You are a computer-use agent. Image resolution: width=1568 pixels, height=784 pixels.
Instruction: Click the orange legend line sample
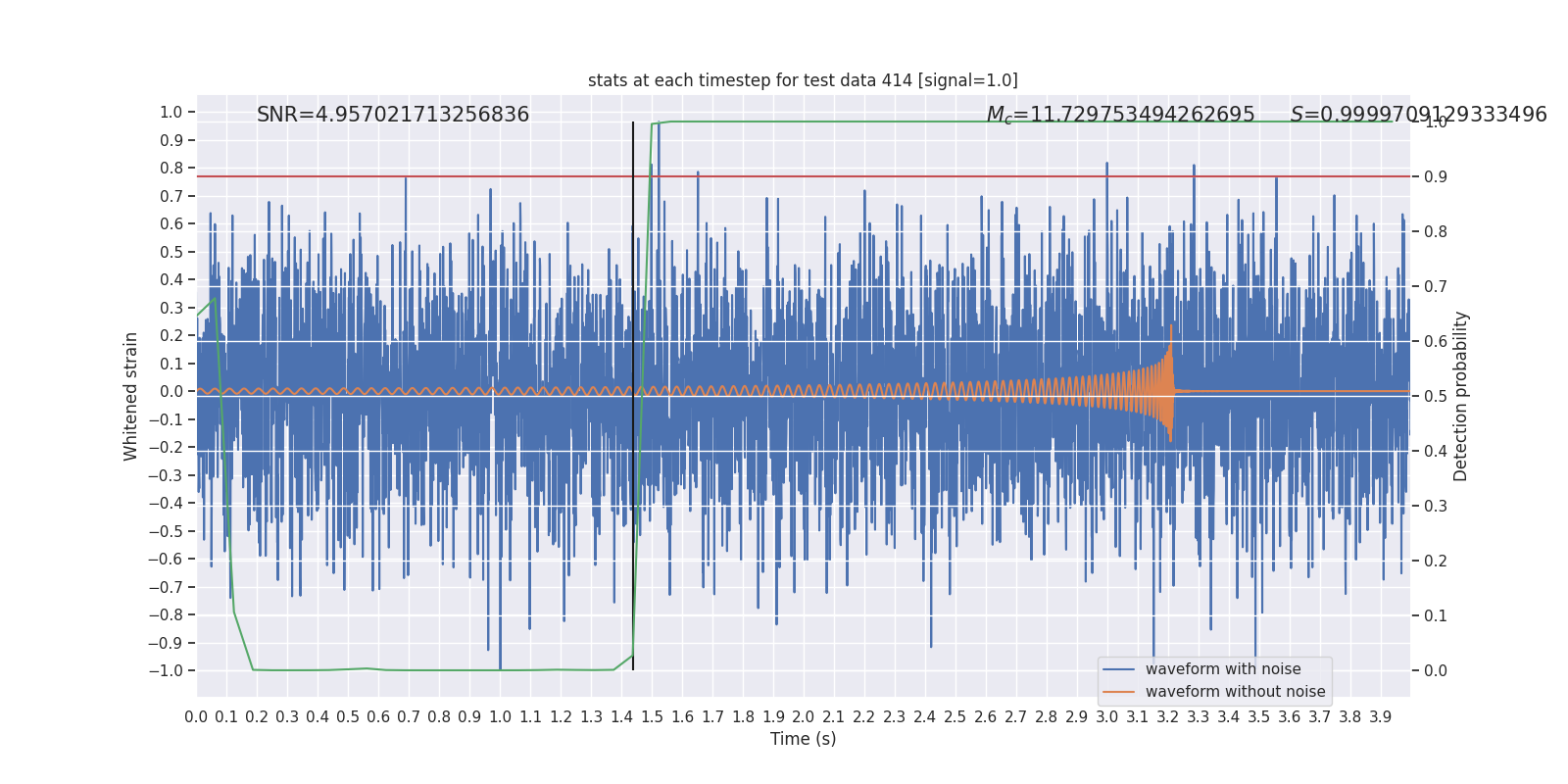click(1119, 692)
